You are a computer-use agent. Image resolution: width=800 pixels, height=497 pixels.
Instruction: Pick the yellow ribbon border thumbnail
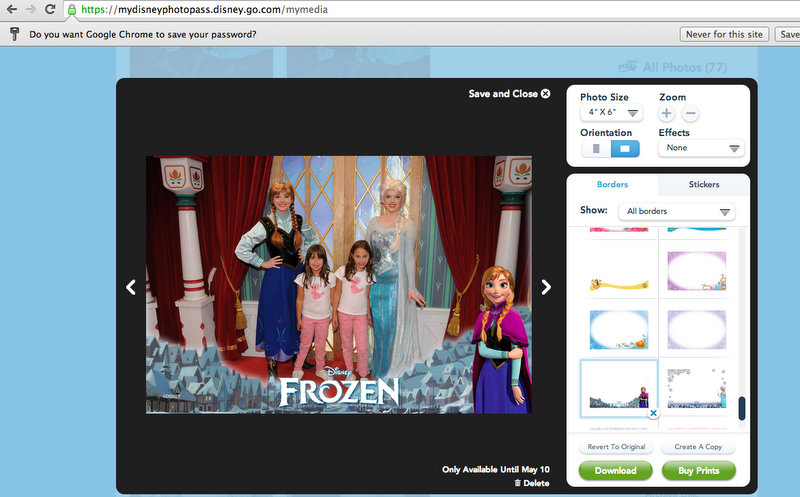tap(619, 285)
